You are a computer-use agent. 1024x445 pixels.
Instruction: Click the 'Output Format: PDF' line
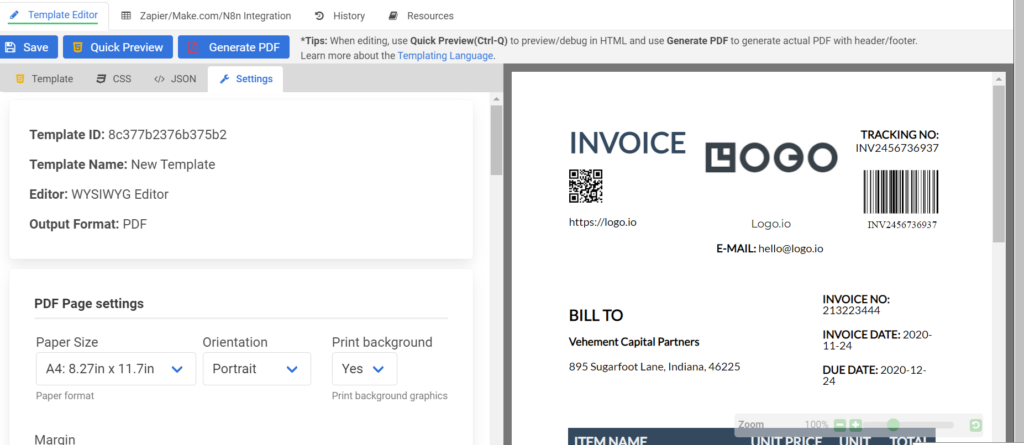[x=88, y=224]
